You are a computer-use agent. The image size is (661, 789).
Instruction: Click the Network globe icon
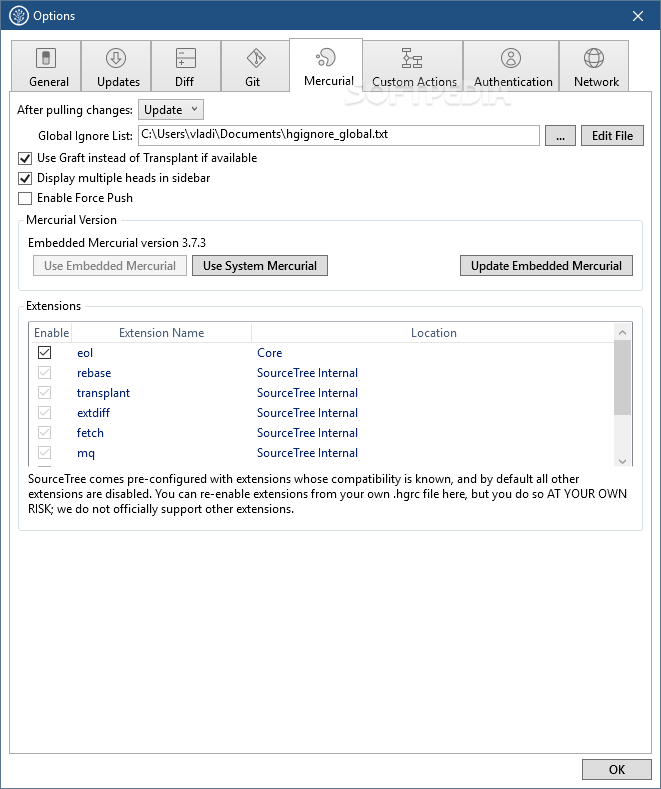click(594, 58)
